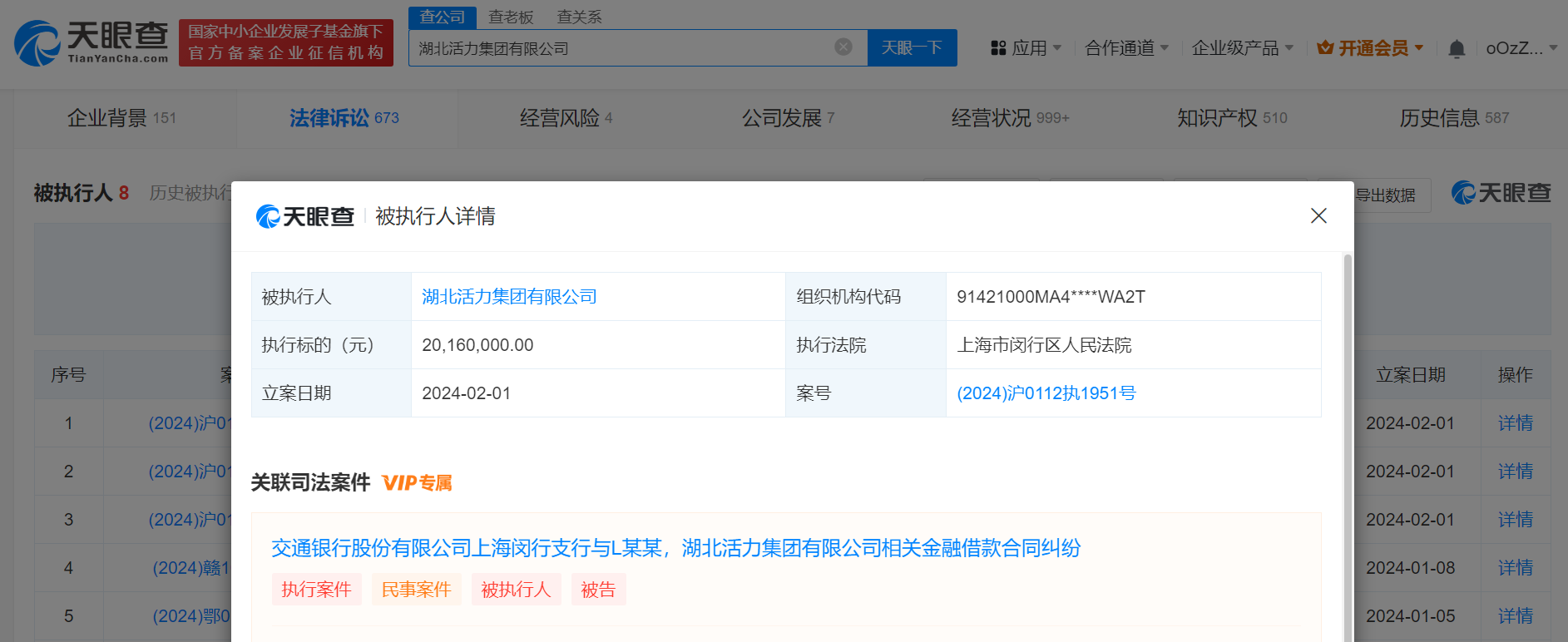This screenshot has width=1568, height=642.
Task: Expand the 企业级产品 dropdown
Action: [1242, 48]
